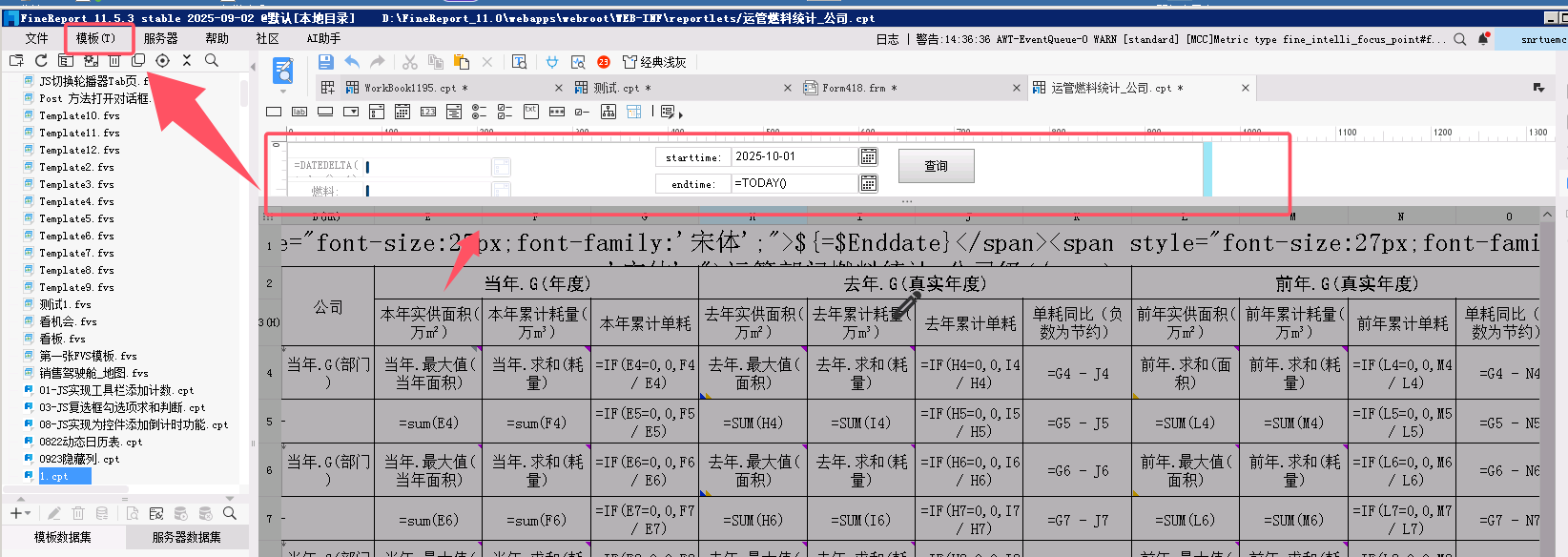Viewport: 1568px width, 557px height.
Task: Select the checkbox group widget icon
Action: (x=505, y=112)
